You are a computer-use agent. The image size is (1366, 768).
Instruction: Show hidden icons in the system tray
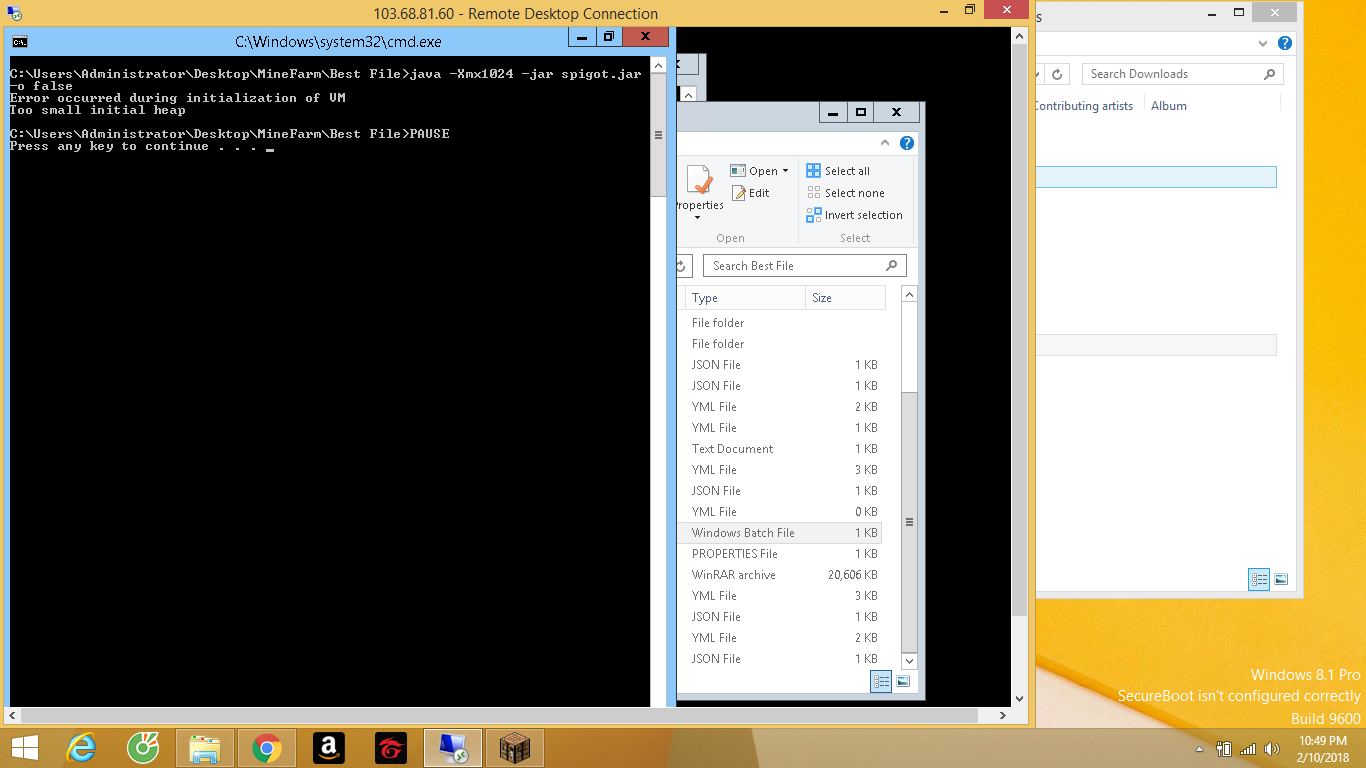(1199, 749)
